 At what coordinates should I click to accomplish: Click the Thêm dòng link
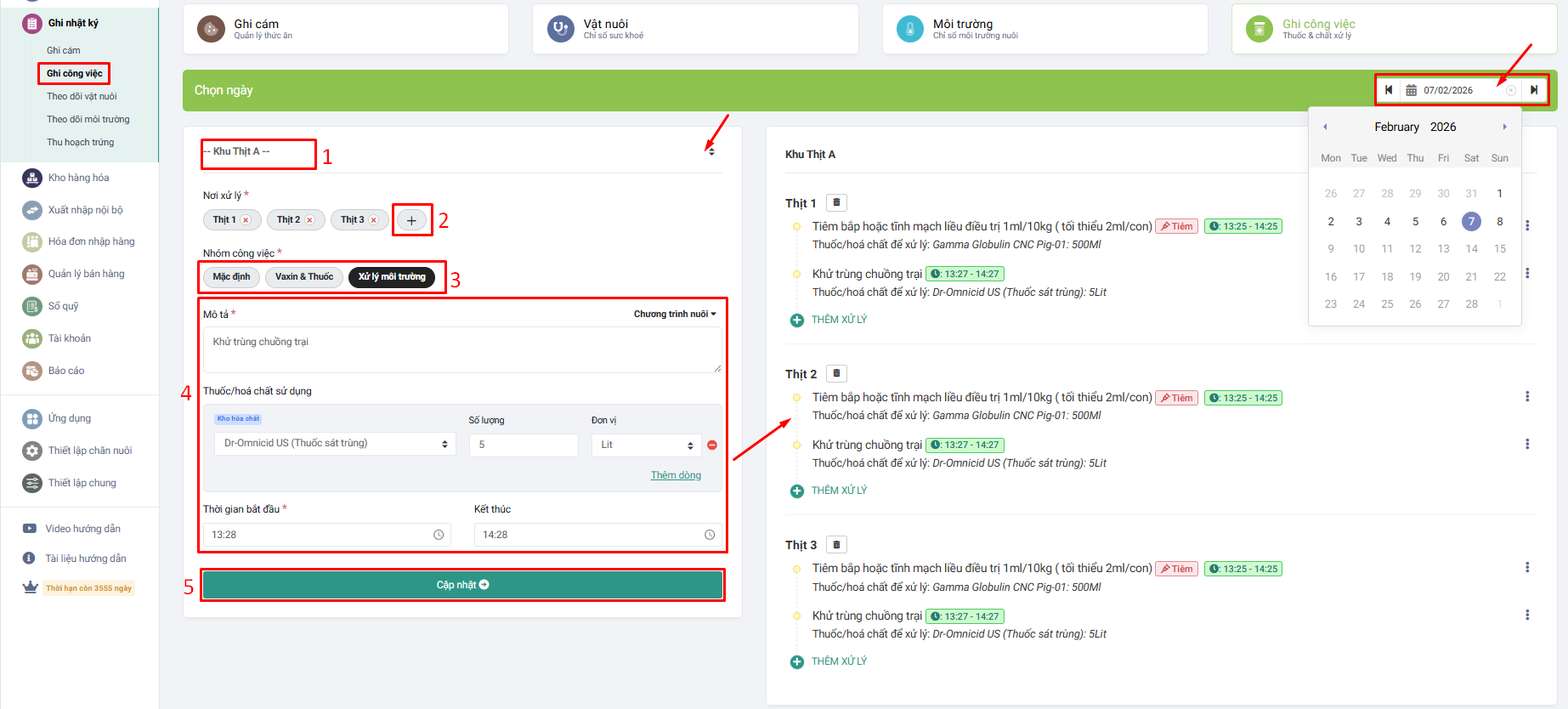click(676, 475)
